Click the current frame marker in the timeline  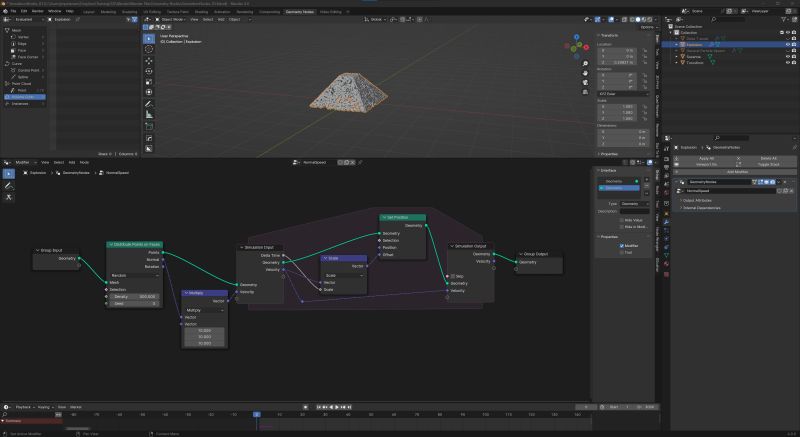pos(257,415)
